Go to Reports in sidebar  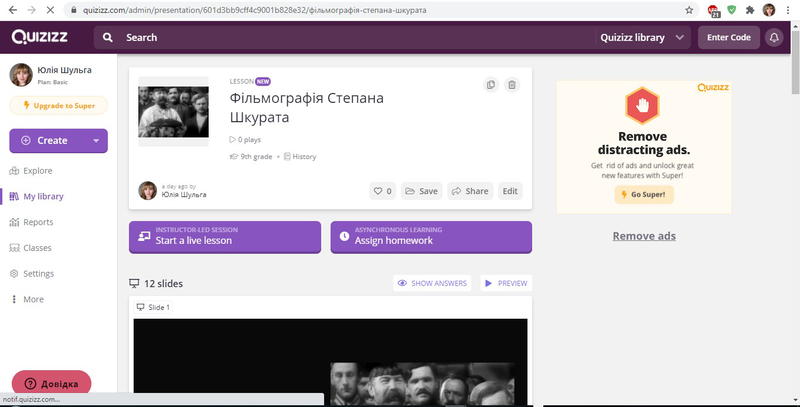38,222
